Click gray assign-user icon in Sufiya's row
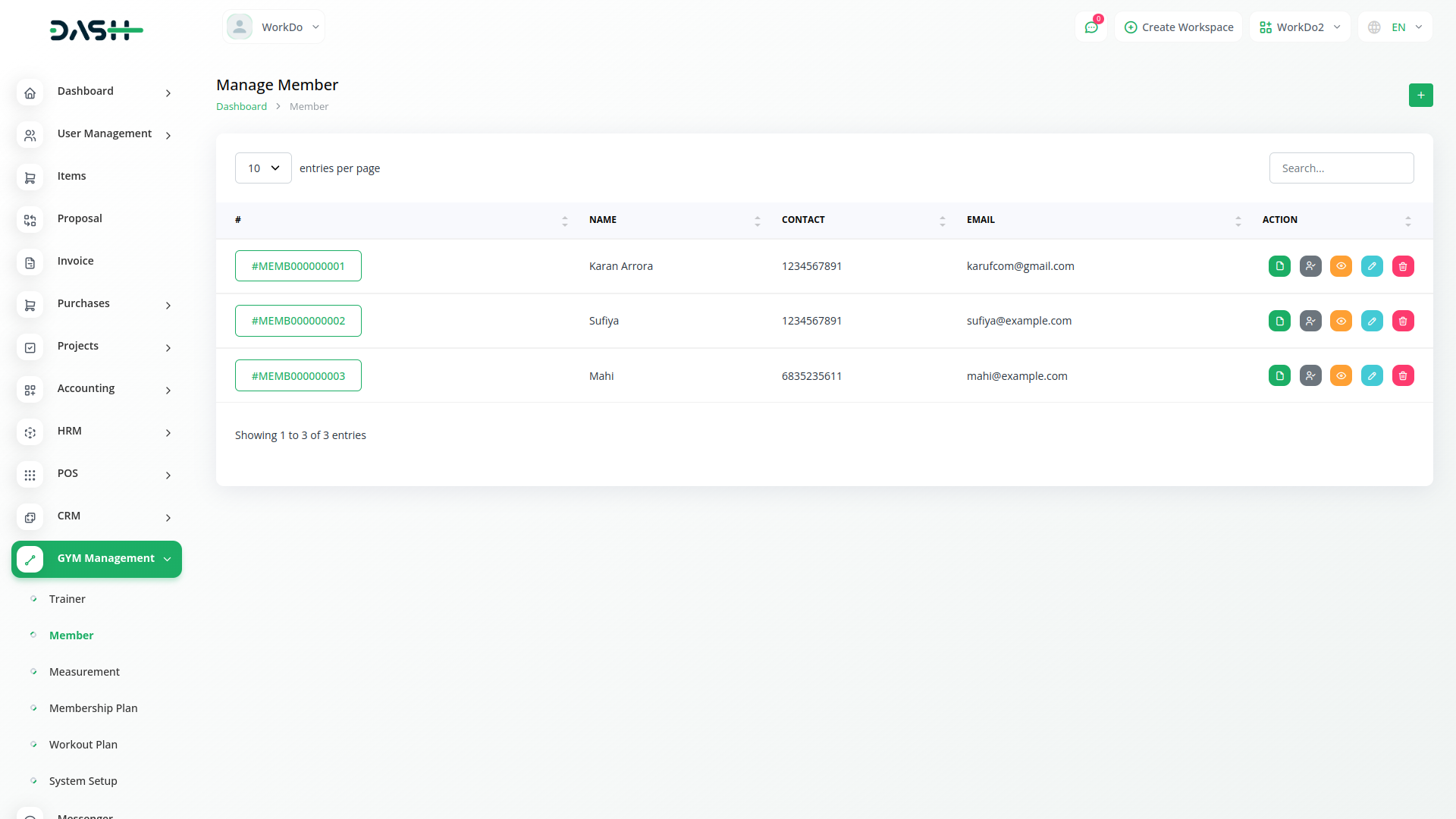1456x819 pixels. pyautogui.click(x=1310, y=321)
